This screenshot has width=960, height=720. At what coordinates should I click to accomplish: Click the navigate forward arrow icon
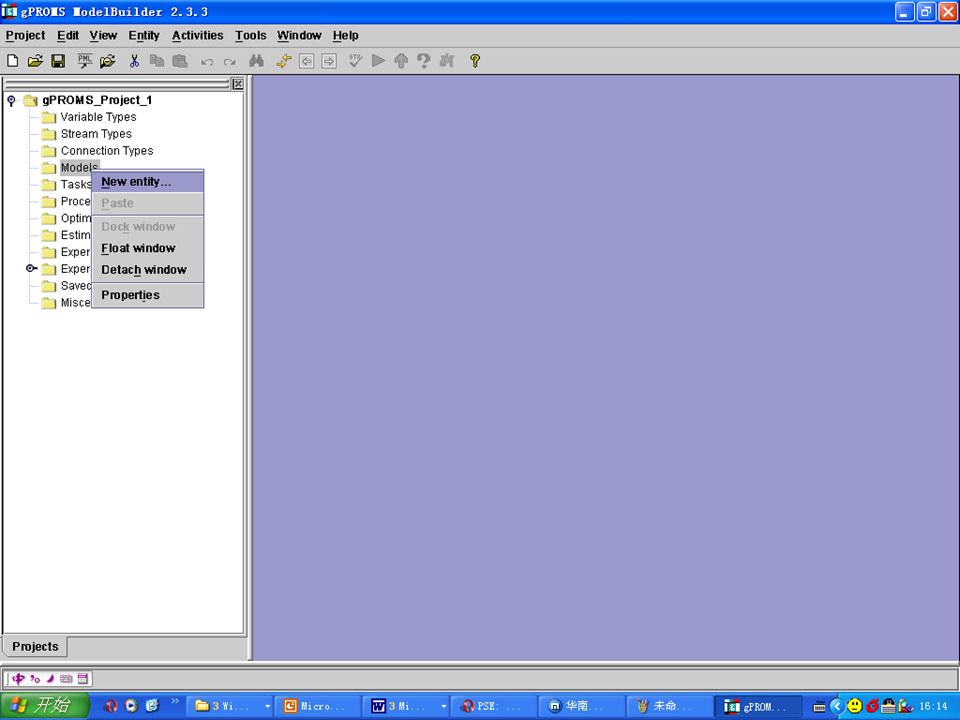point(329,61)
